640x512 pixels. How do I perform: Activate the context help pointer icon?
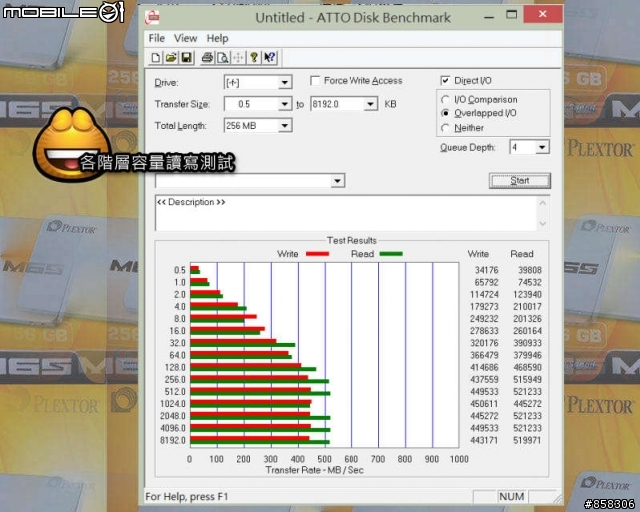click(269, 58)
